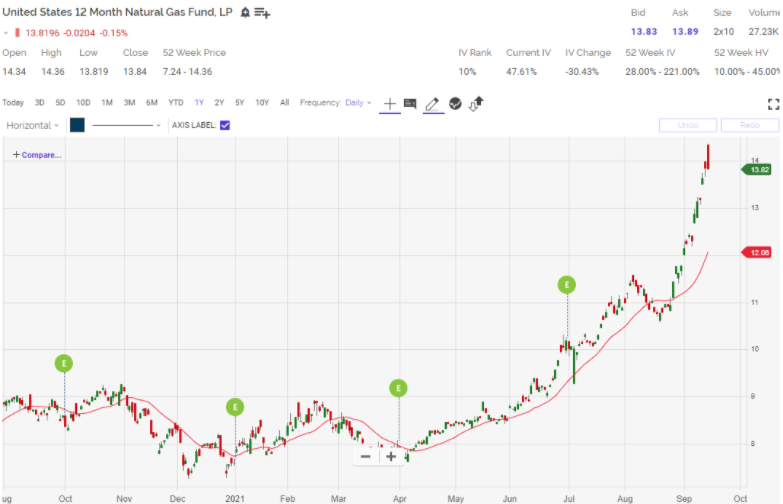Click the Open value 14.34
Image resolution: width=783 pixels, height=504 pixels.
click(x=14, y=71)
